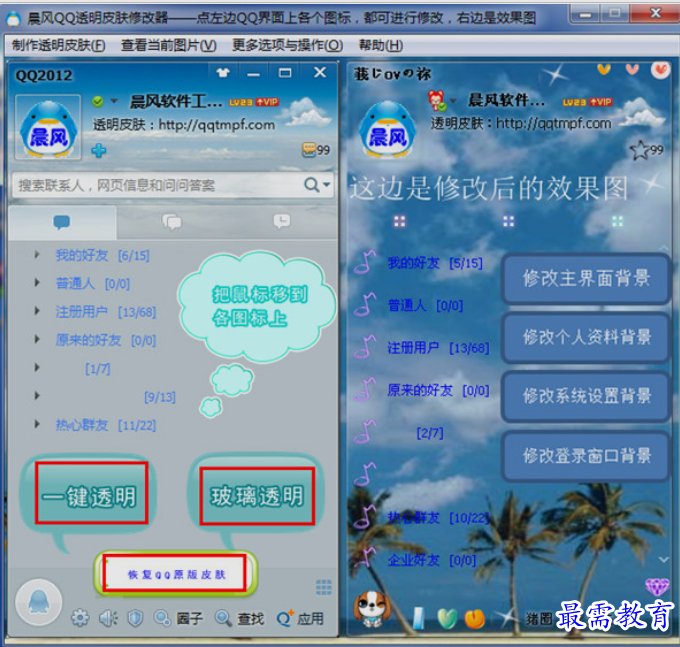Click the puppy dog icon in preview bottom
This screenshot has width=680, height=647.
point(370,609)
